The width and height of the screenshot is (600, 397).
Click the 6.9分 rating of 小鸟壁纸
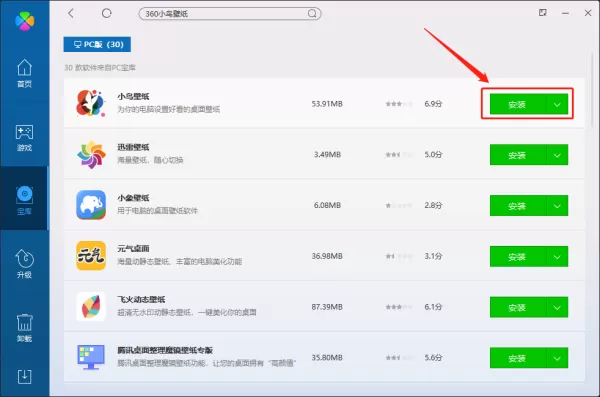[x=433, y=104]
